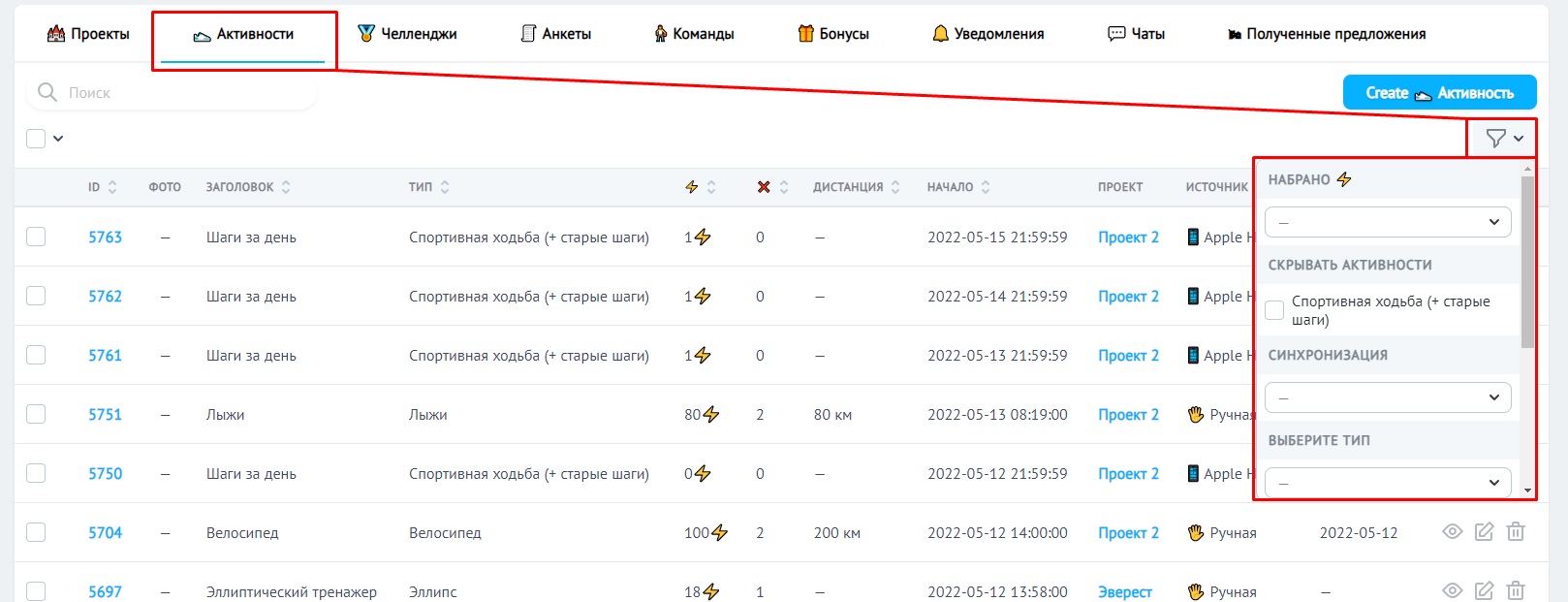Expand the Синхронизация dropdown
The height and width of the screenshot is (602, 1568).
point(1387,397)
